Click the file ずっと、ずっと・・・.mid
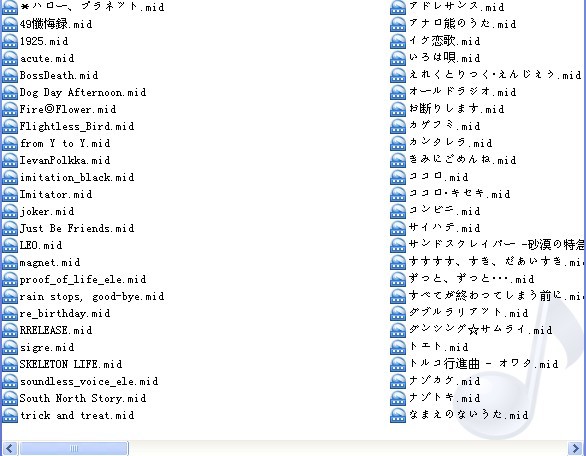This screenshot has width=586, height=456. tap(471, 279)
